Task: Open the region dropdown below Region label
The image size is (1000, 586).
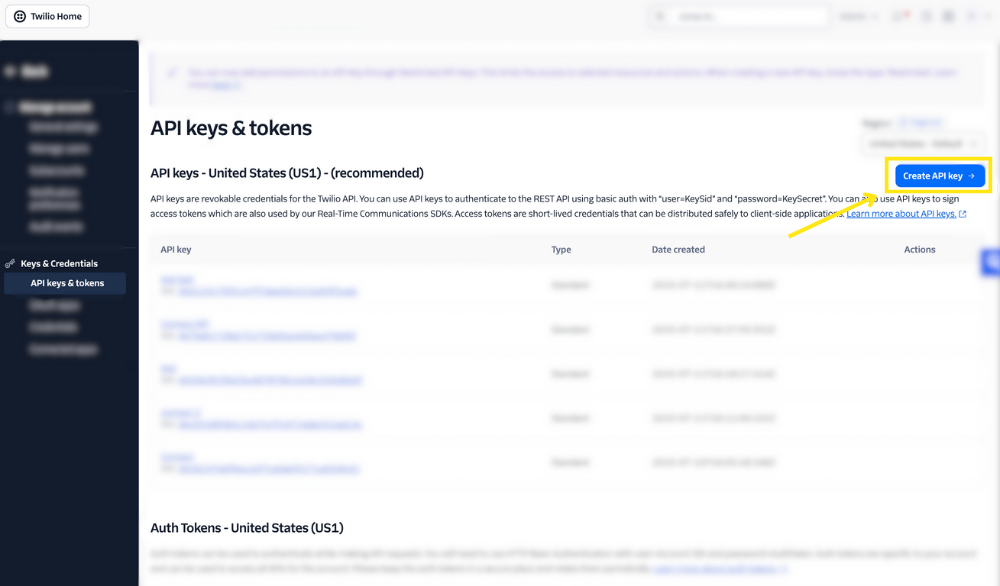Action: 922,143
